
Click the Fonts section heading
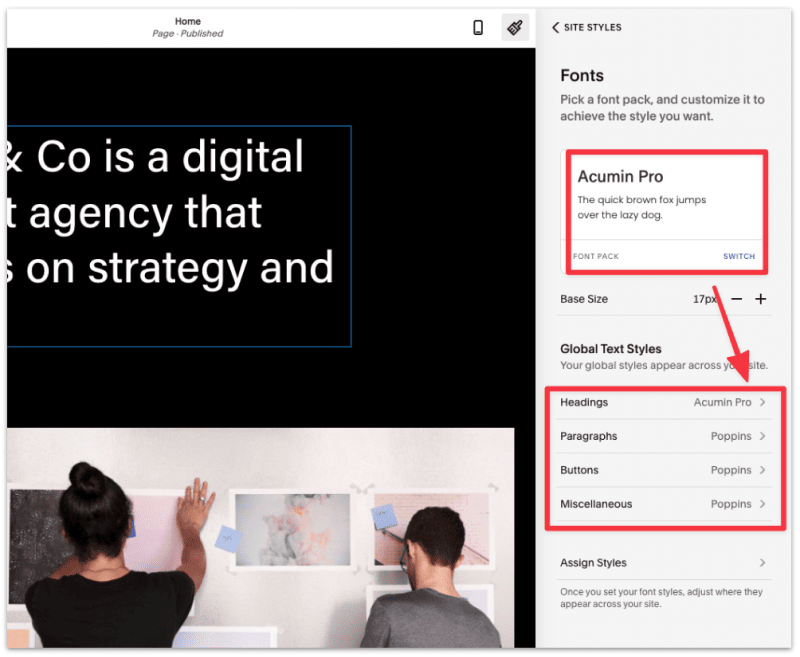pyautogui.click(x=581, y=75)
